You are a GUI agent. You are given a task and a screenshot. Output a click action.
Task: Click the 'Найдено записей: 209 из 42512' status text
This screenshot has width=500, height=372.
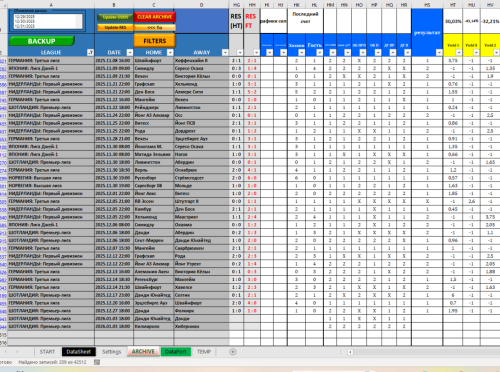(x=52, y=362)
